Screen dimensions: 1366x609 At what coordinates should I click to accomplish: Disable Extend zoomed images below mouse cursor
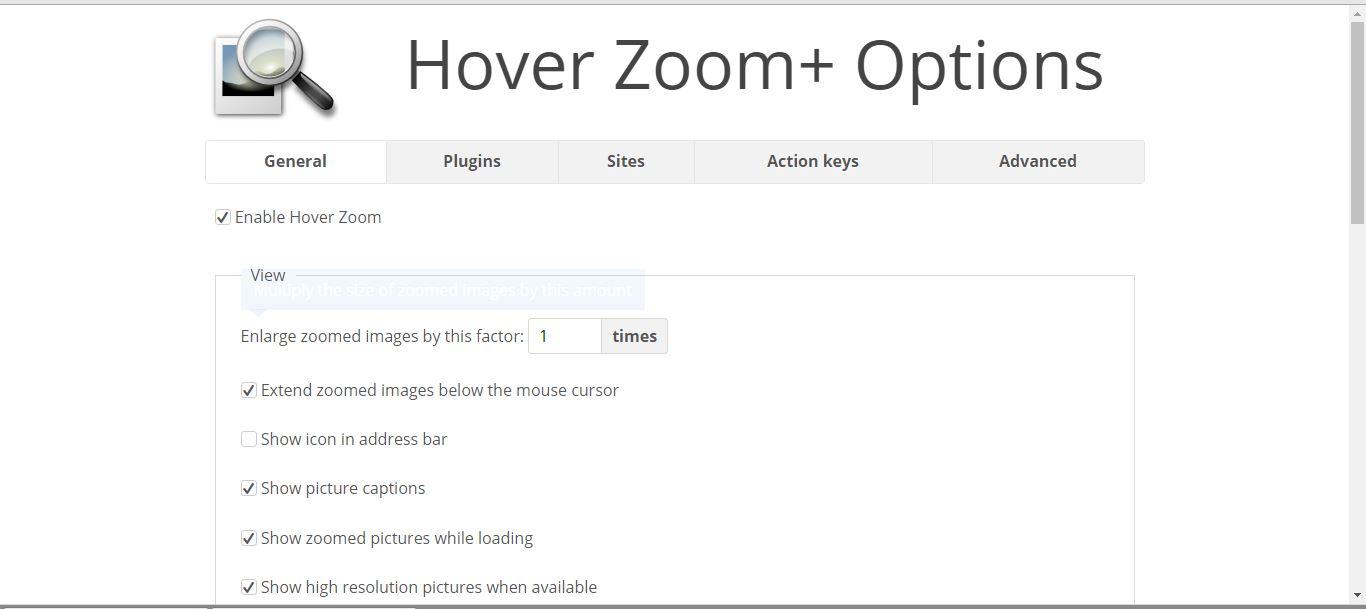point(248,390)
